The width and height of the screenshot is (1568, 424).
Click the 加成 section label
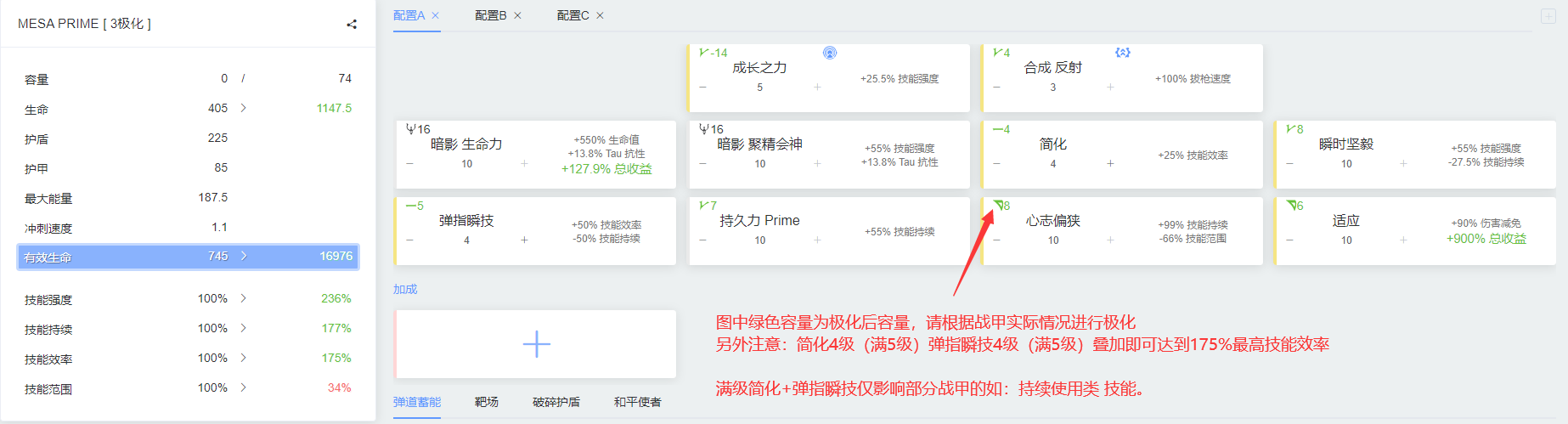pyautogui.click(x=405, y=289)
